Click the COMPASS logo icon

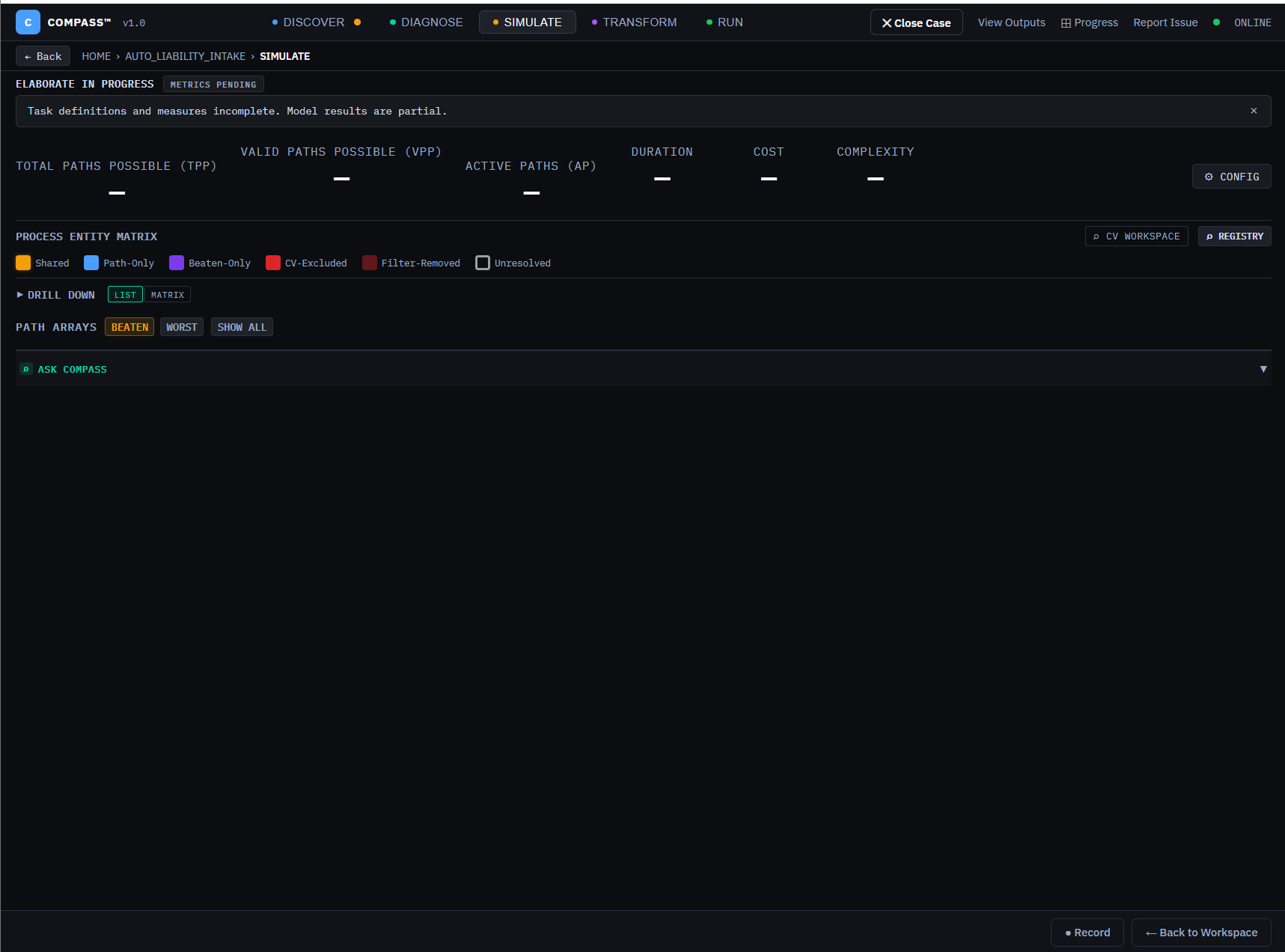tap(28, 22)
